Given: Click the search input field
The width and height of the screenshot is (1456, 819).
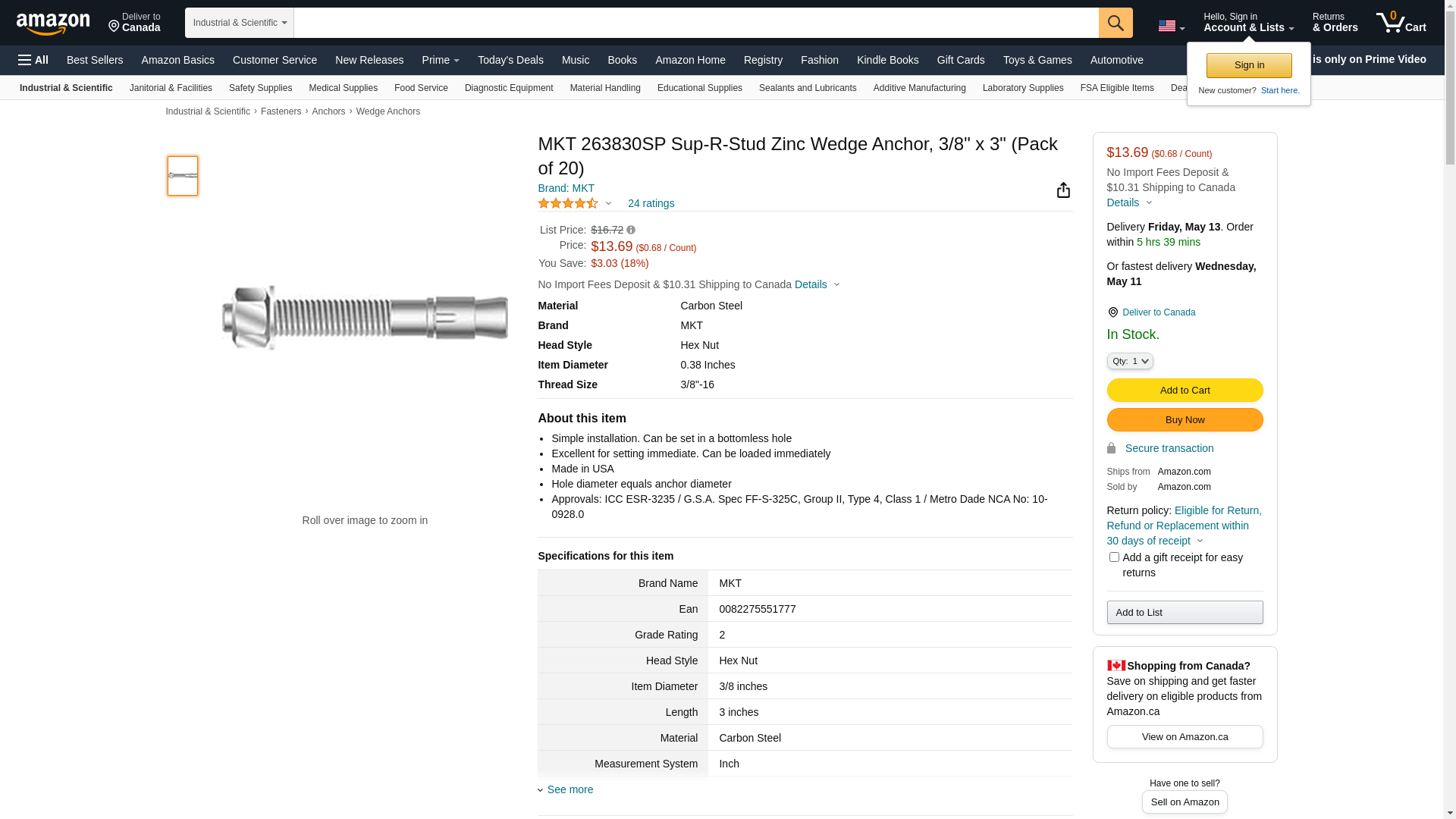Looking at the screenshot, I should click(x=695, y=23).
